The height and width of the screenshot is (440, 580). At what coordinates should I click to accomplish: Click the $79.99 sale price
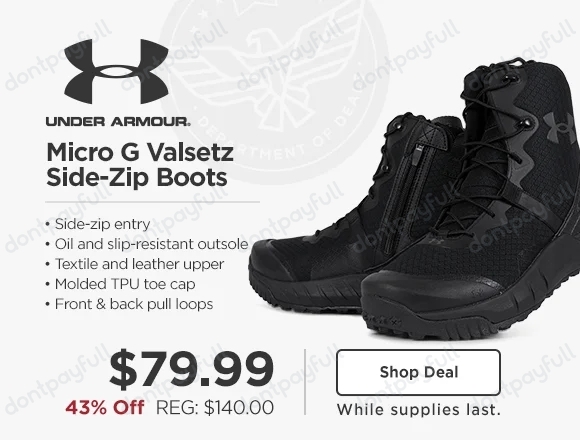click(x=192, y=369)
